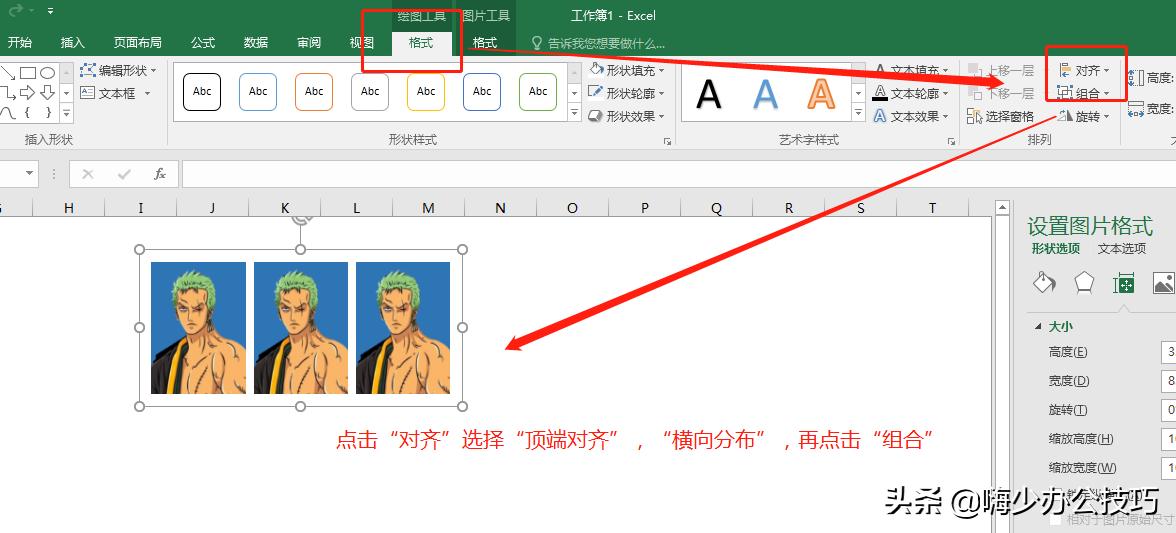This screenshot has height=533, width=1176.
Task: Open the Review (审阅) tab
Action: 309,43
